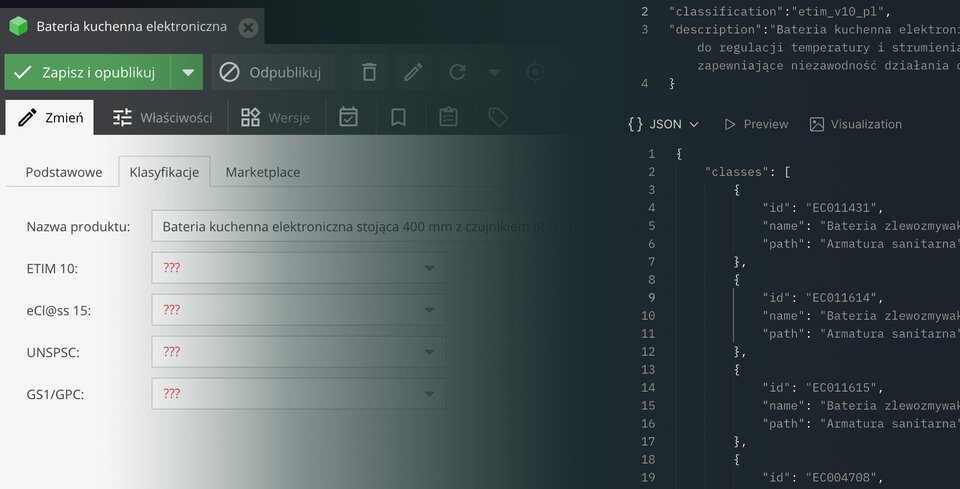
Task: Switch to the Marketplace tab
Action: tap(262, 172)
